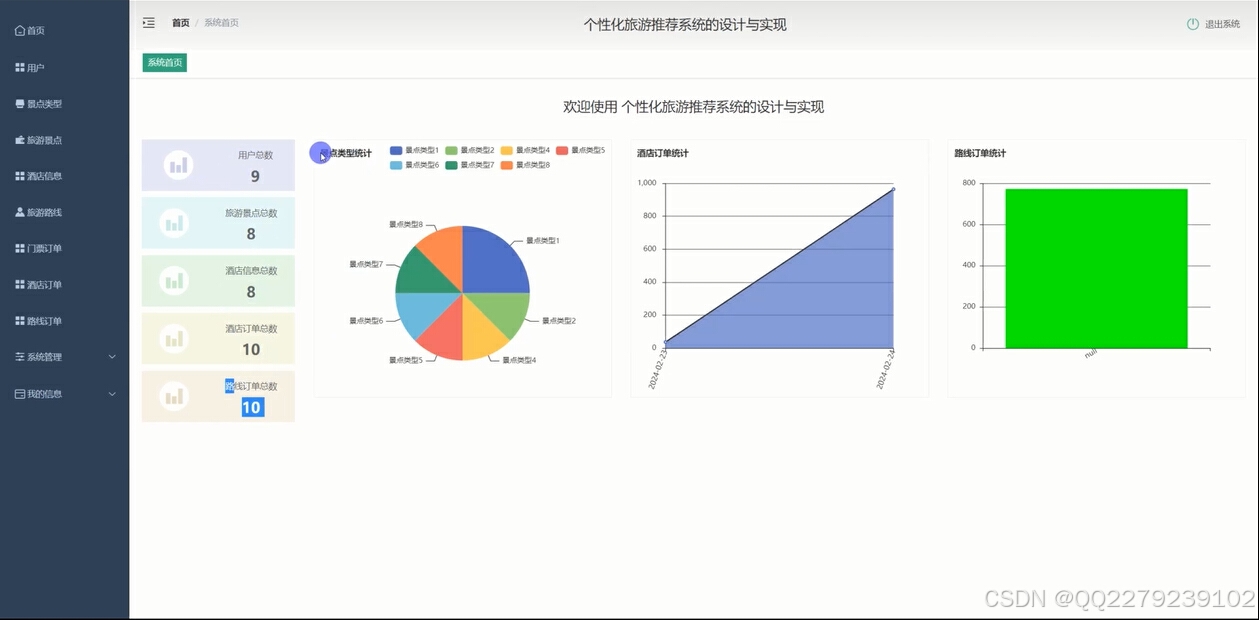Go to 首页 via the house icon

tap(20, 31)
